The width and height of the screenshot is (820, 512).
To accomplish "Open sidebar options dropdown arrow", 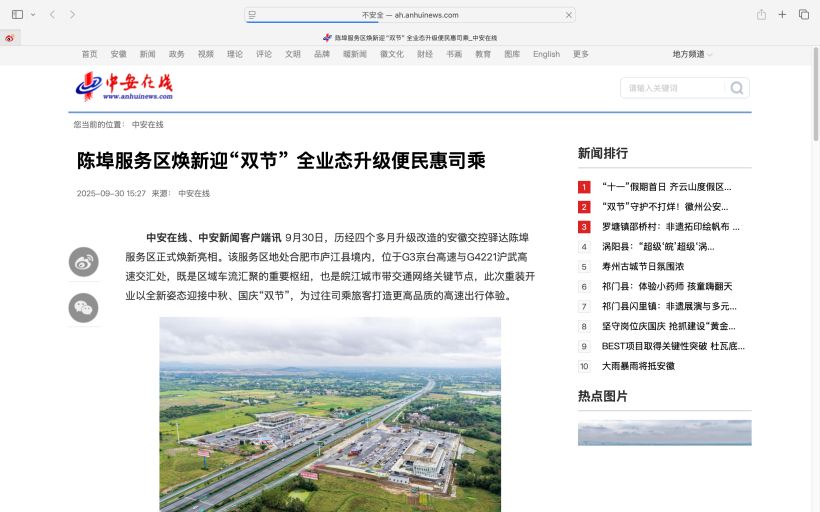I will [33, 15].
